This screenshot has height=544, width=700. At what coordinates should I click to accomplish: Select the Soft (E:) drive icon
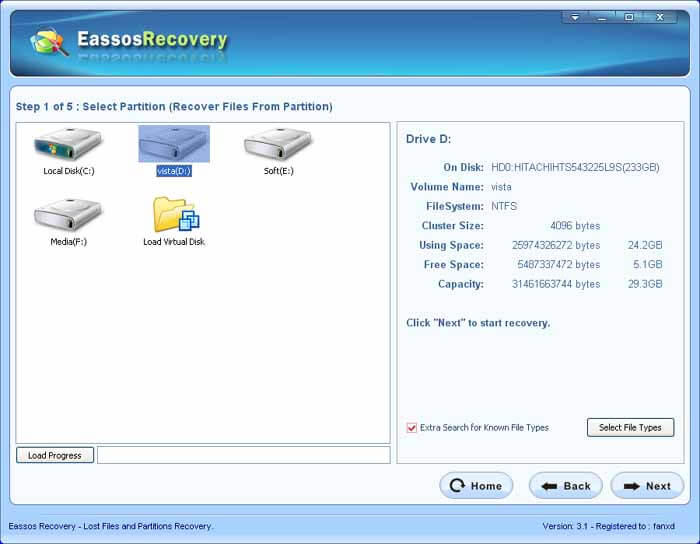point(278,144)
